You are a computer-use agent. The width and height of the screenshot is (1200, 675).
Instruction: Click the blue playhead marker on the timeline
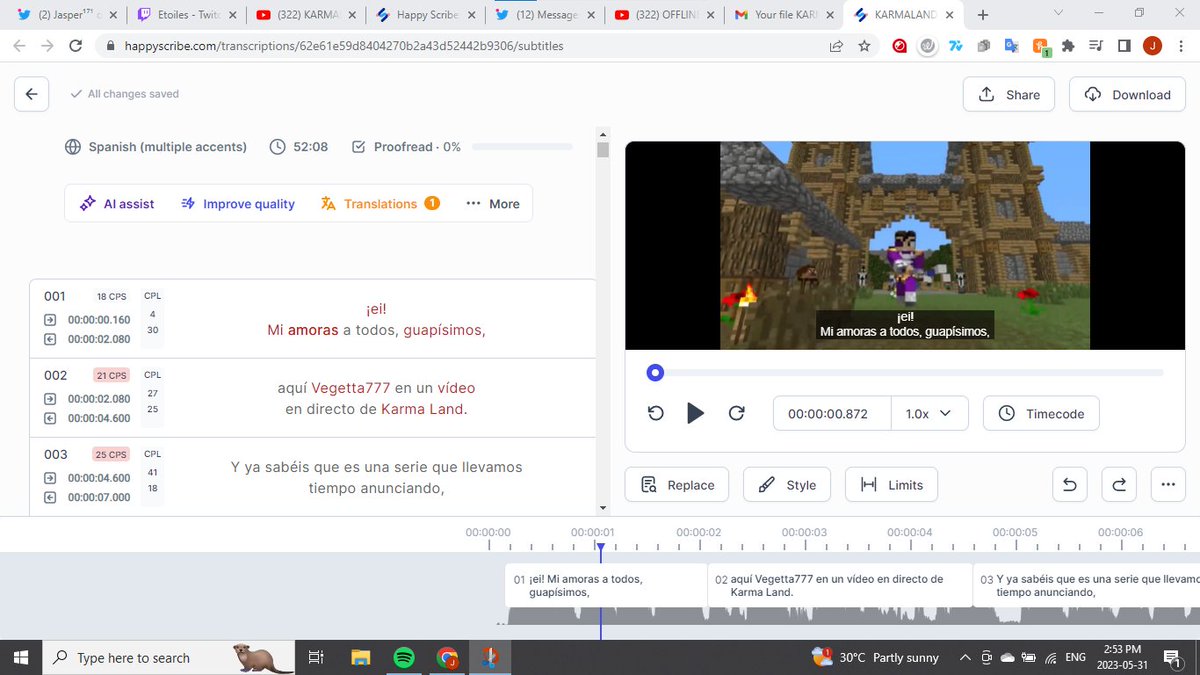point(600,547)
